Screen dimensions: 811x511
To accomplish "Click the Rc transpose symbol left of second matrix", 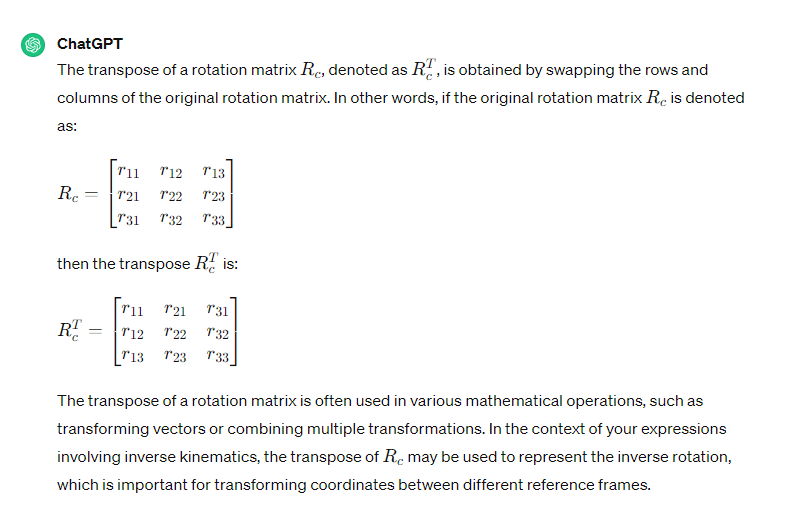I will [70, 330].
